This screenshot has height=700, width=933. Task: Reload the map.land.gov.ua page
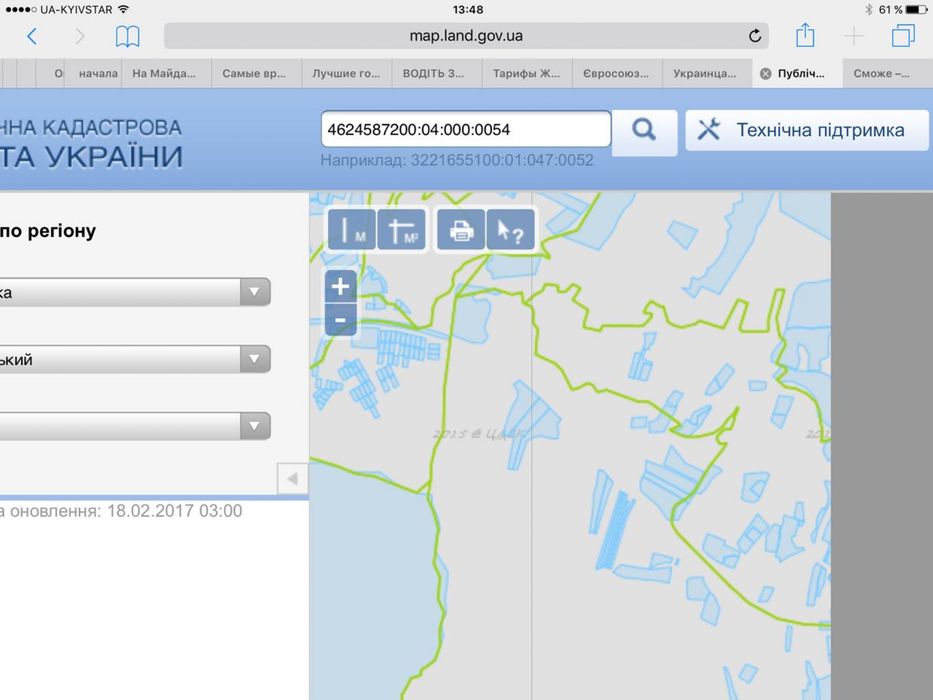click(x=754, y=36)
